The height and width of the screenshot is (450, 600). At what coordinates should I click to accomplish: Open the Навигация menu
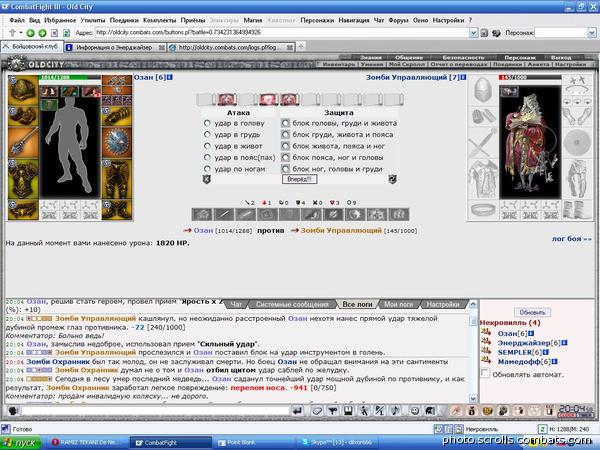354,20
